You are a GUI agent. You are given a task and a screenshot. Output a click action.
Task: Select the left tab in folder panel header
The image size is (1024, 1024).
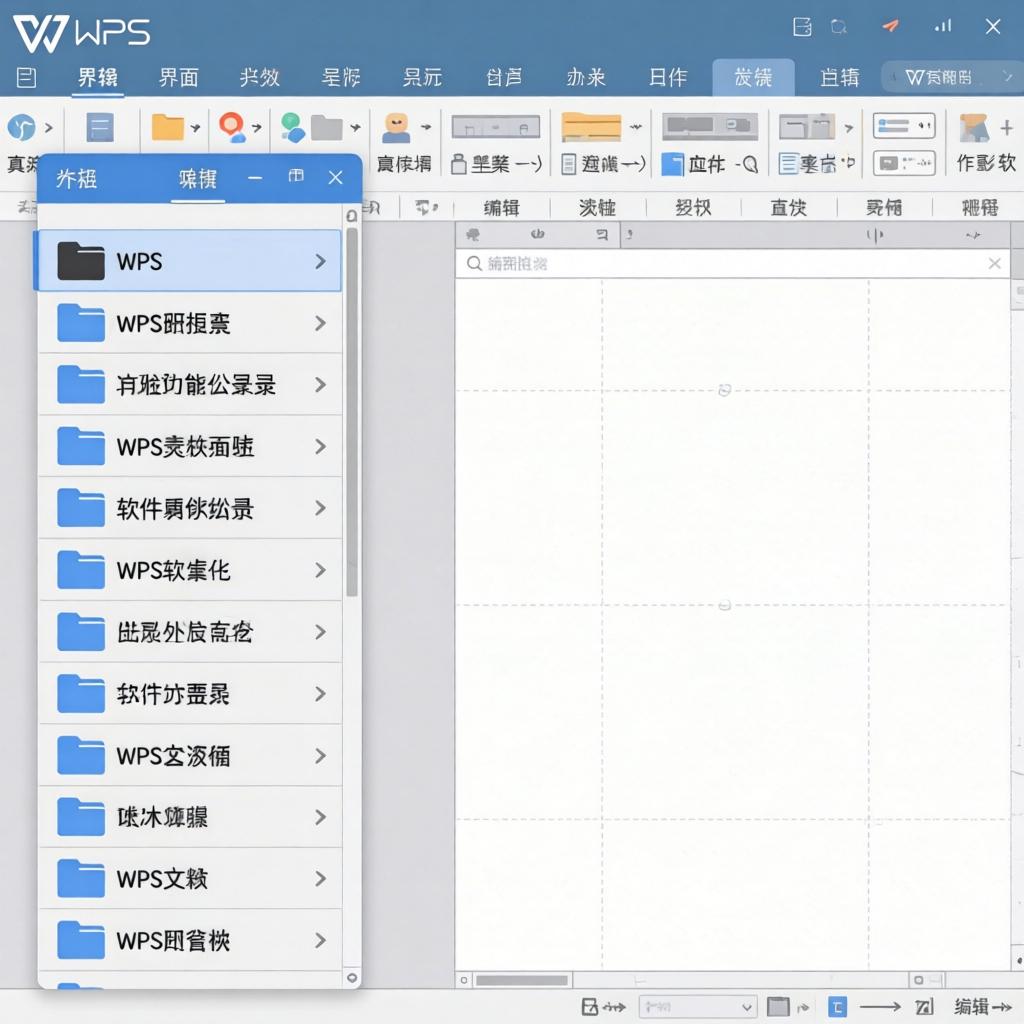pyautogui.click(x=76, y=178)
